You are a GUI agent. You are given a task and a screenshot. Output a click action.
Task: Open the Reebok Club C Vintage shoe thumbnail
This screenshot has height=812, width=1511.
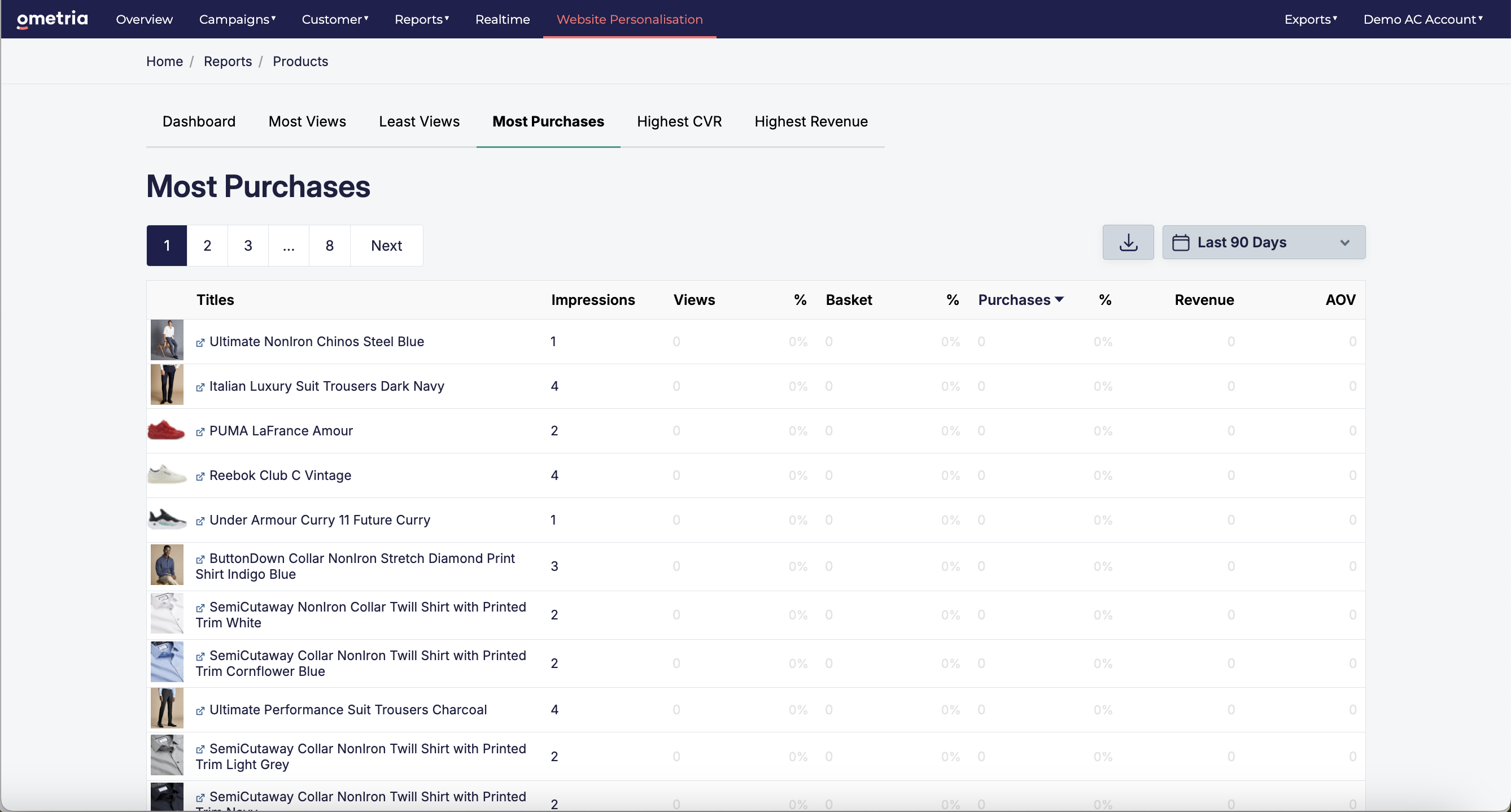click(167, 474)
